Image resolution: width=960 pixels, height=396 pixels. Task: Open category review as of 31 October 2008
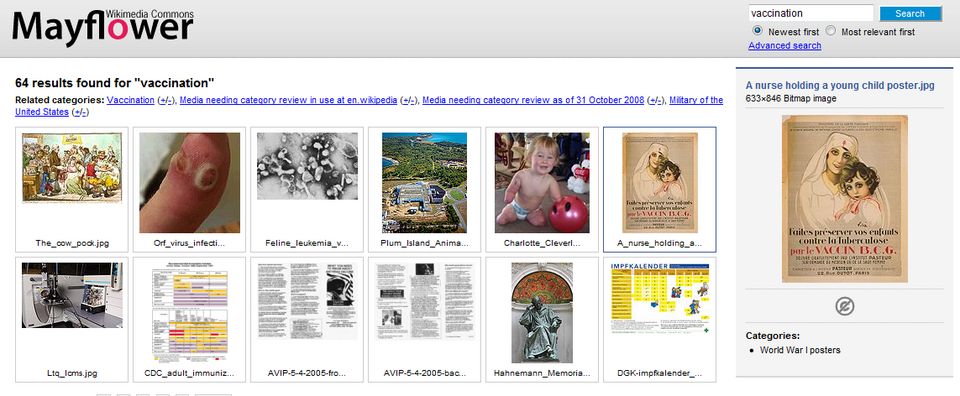533,100
